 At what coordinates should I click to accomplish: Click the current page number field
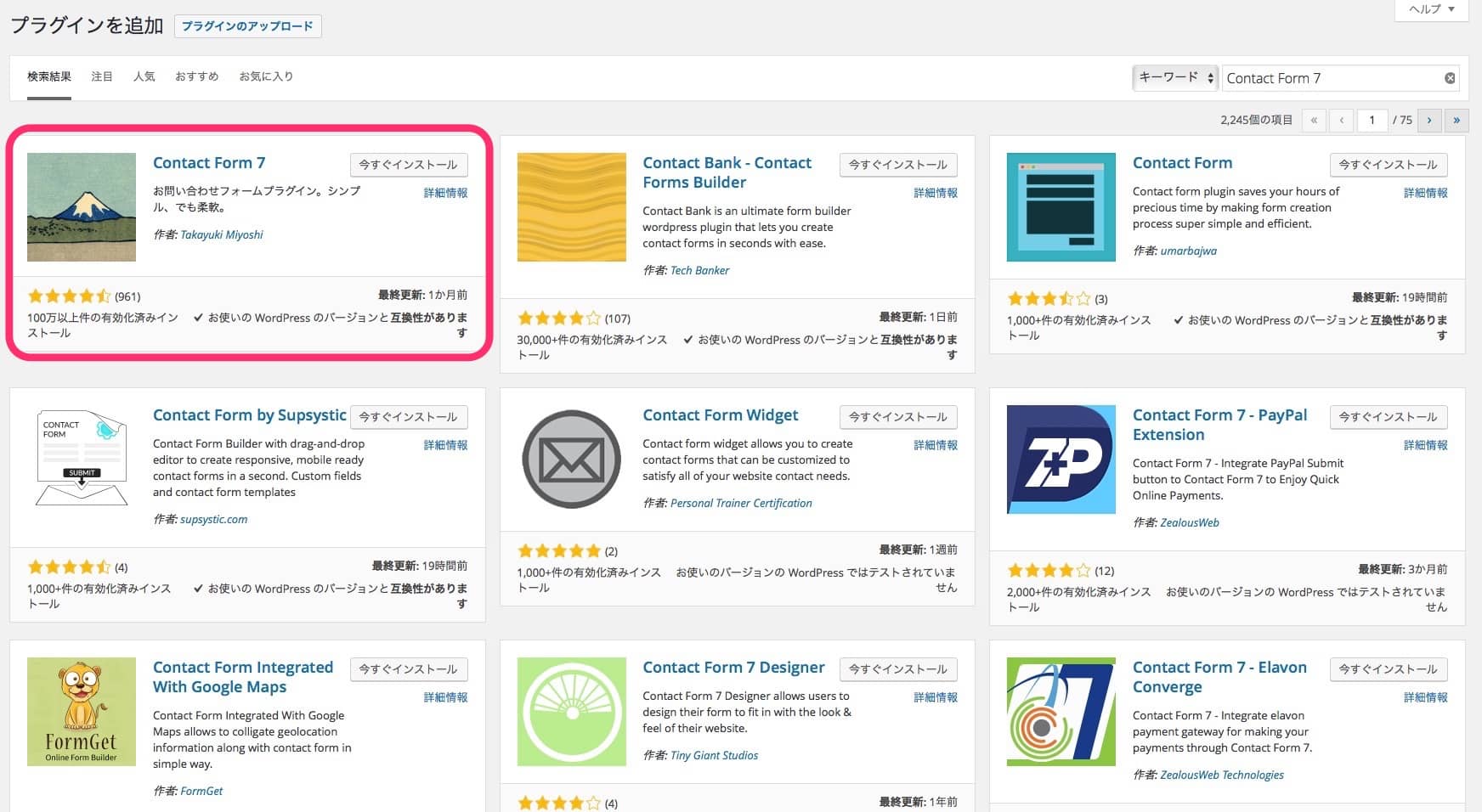[1372, 120]
